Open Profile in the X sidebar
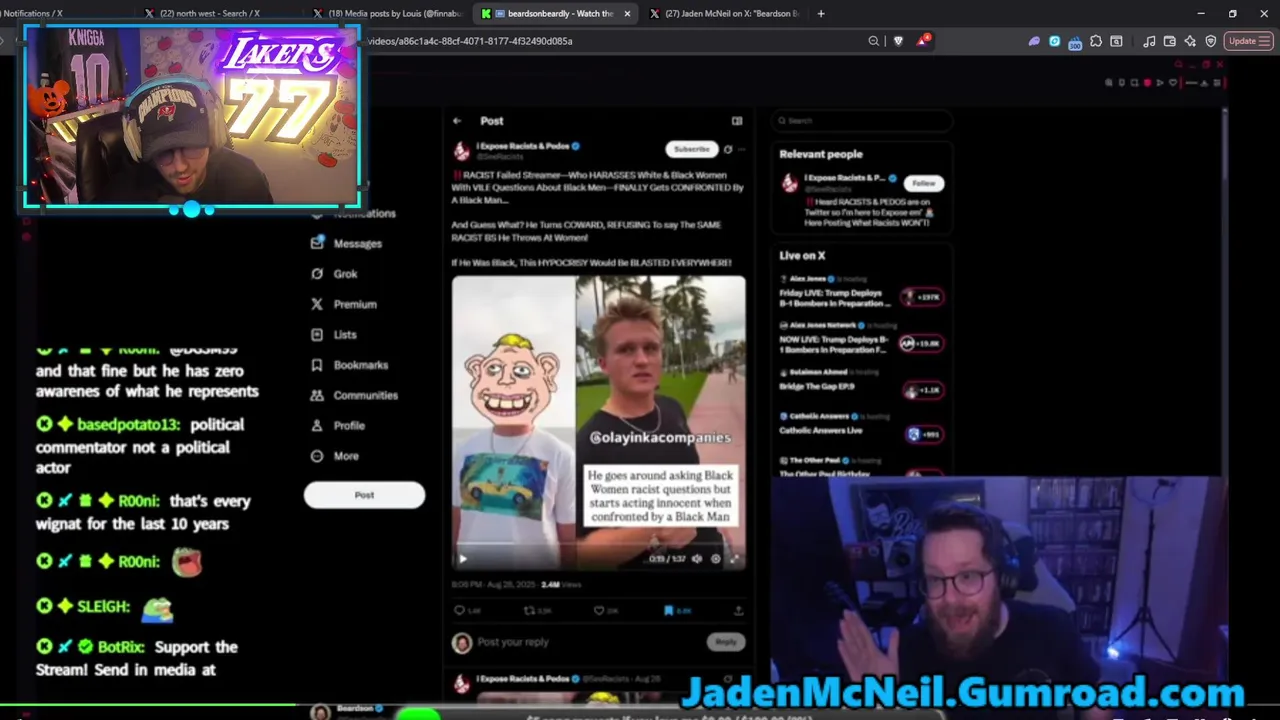The image size is (1280, 720). [x=337, y=425]
